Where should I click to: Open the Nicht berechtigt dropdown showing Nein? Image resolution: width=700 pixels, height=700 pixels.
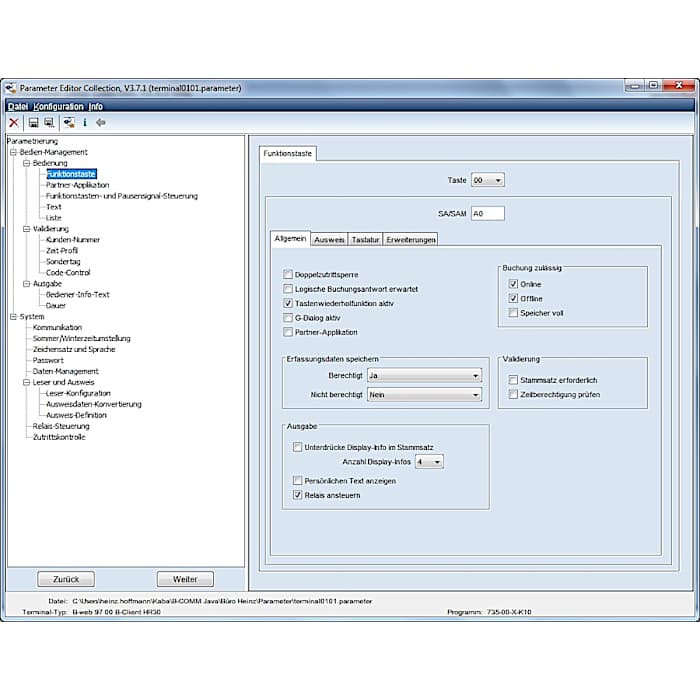(x=424, y=395)
